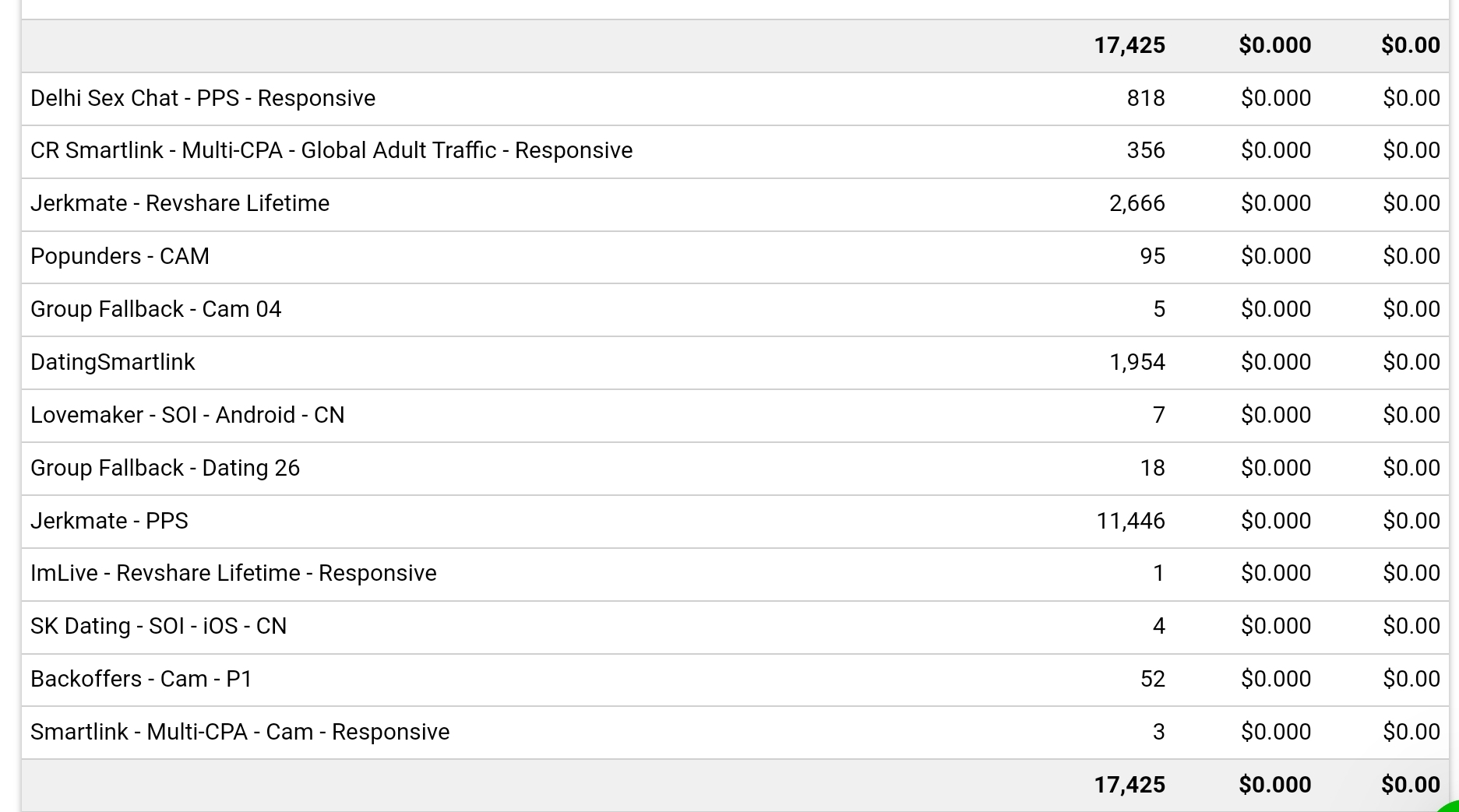Select Group Fallback Cam 04 row
Image resolution: width=1459 pixels, height=812 pixels.
tap(735, 310)
